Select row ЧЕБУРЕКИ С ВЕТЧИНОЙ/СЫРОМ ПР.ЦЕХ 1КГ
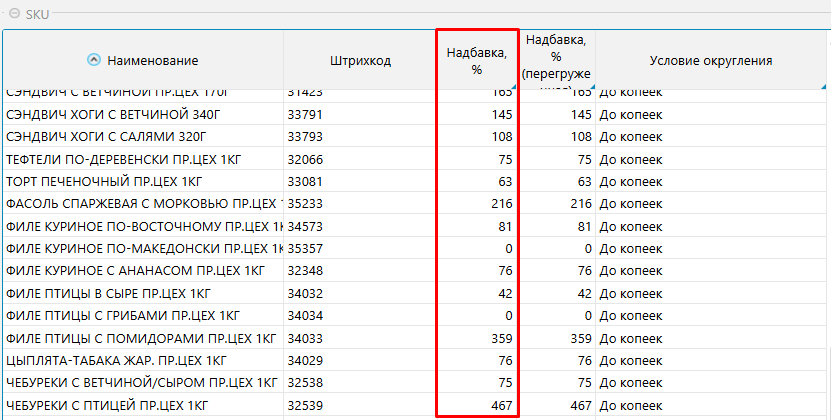This screenshot has height=420, width=831. pos(141,382)
